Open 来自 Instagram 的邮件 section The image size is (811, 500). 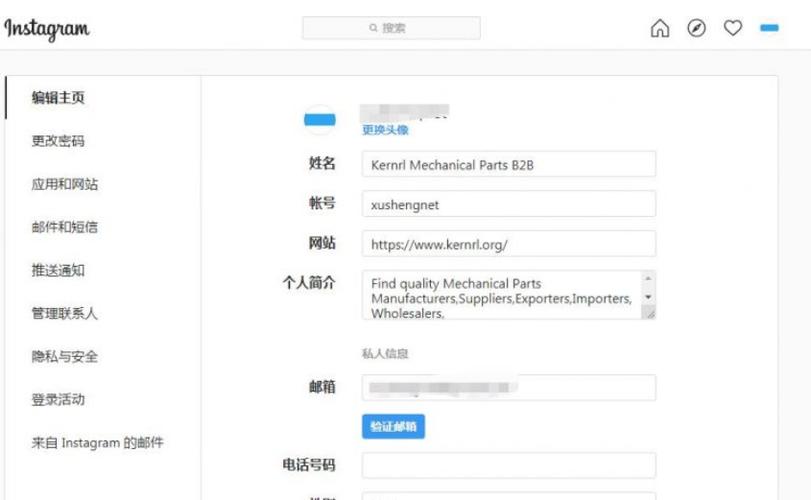(97, 443)
